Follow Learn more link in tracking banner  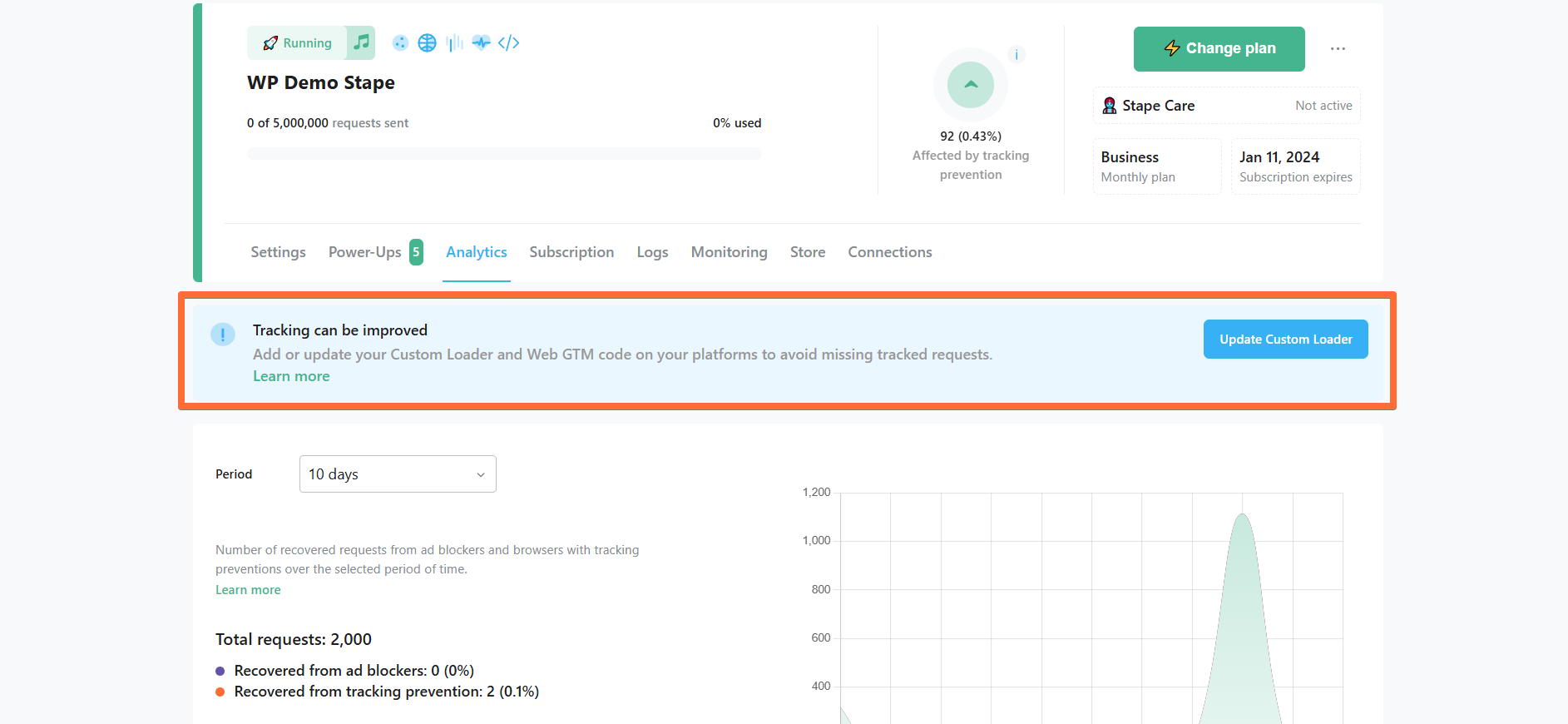click(x=291, y=376)
